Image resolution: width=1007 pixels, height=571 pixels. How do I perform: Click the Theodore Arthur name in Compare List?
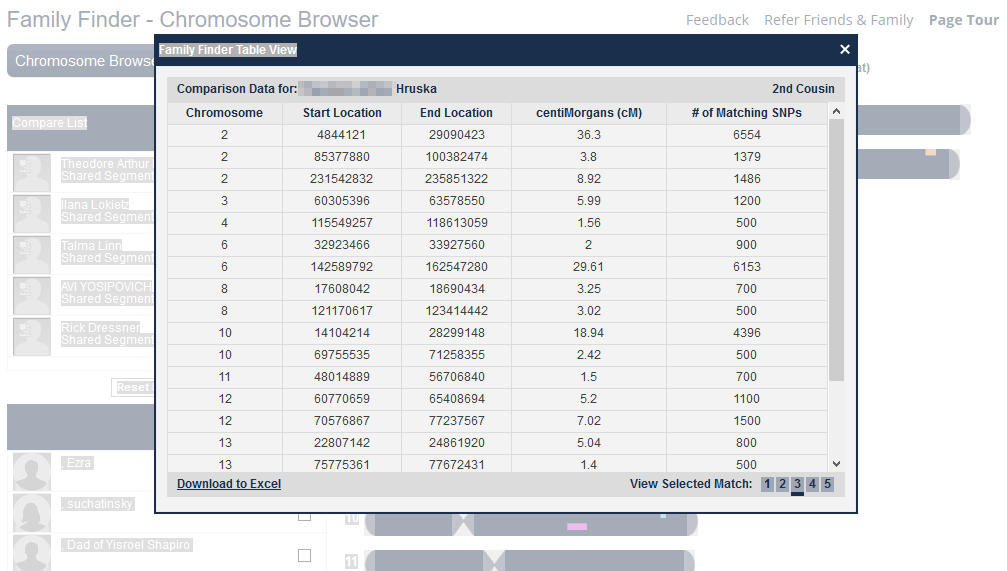click(105, 164)
